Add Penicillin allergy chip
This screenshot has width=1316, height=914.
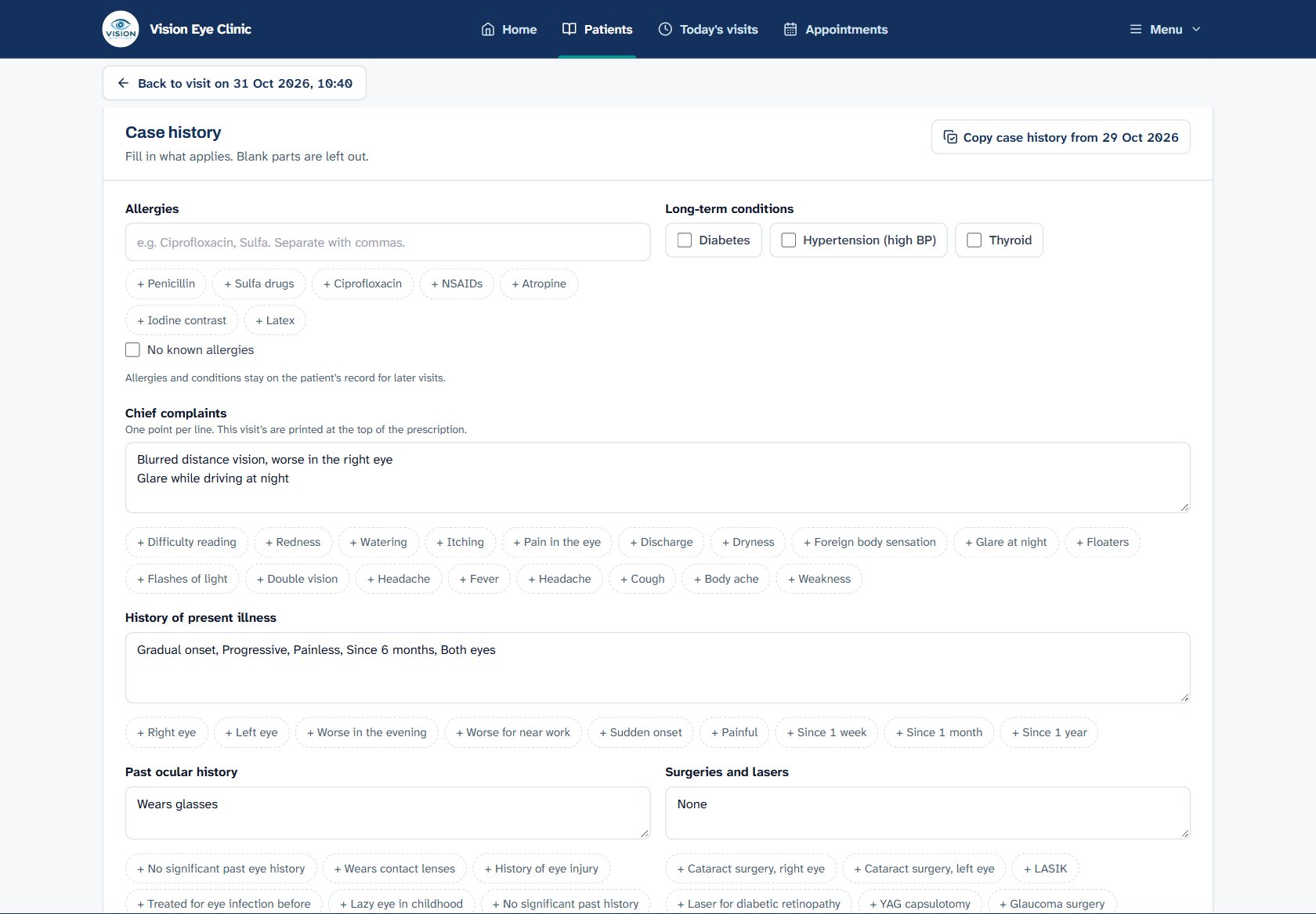pyautogui.click(x=166, y=284)
